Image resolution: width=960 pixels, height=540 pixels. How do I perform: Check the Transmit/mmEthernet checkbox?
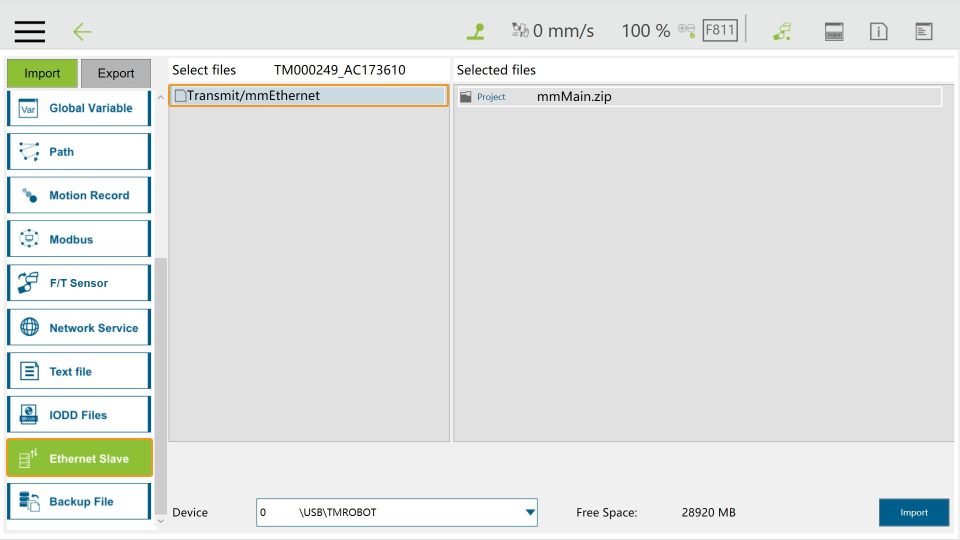pyautogui.click(x=180, y=96)
